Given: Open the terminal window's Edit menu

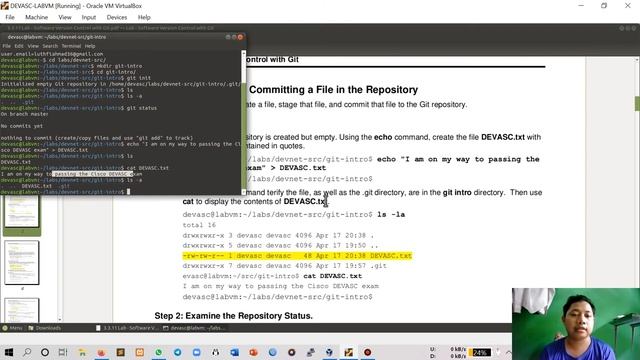Looking at the screenshot, I should 19,46.
